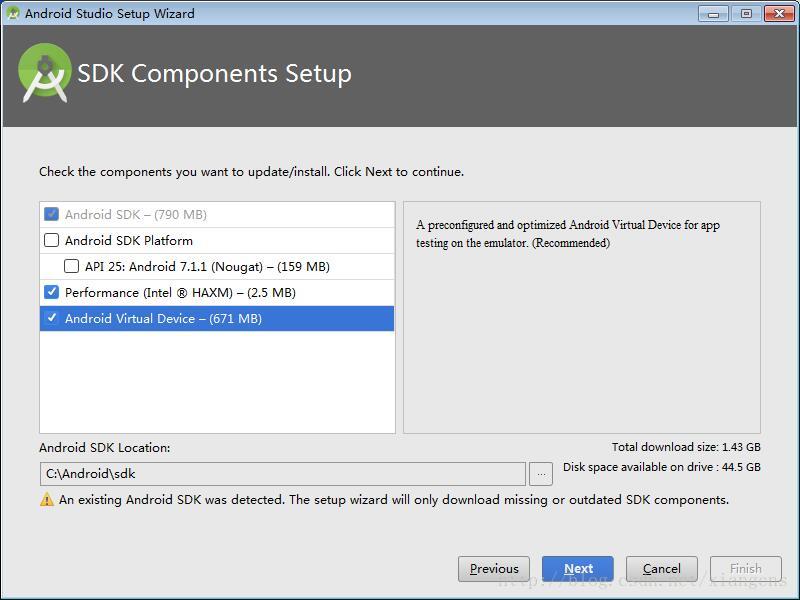Cancel the SDK components setup
Screen dimensions: 800x600
pos(662,569)
